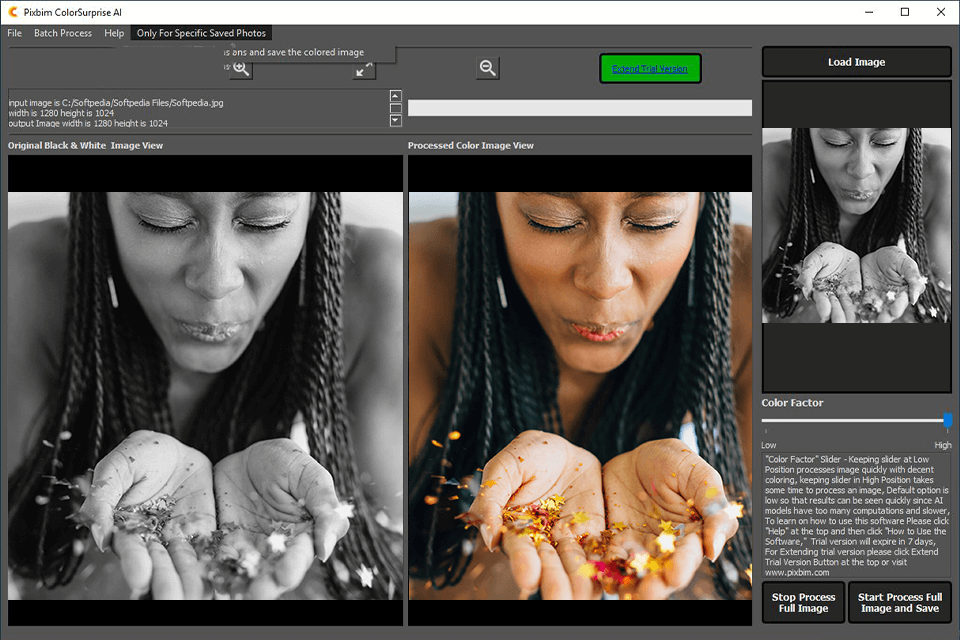Viewport: 960px width, 640px height.
Task: Click Stop Process Full Image button
Action: [803, 603]
